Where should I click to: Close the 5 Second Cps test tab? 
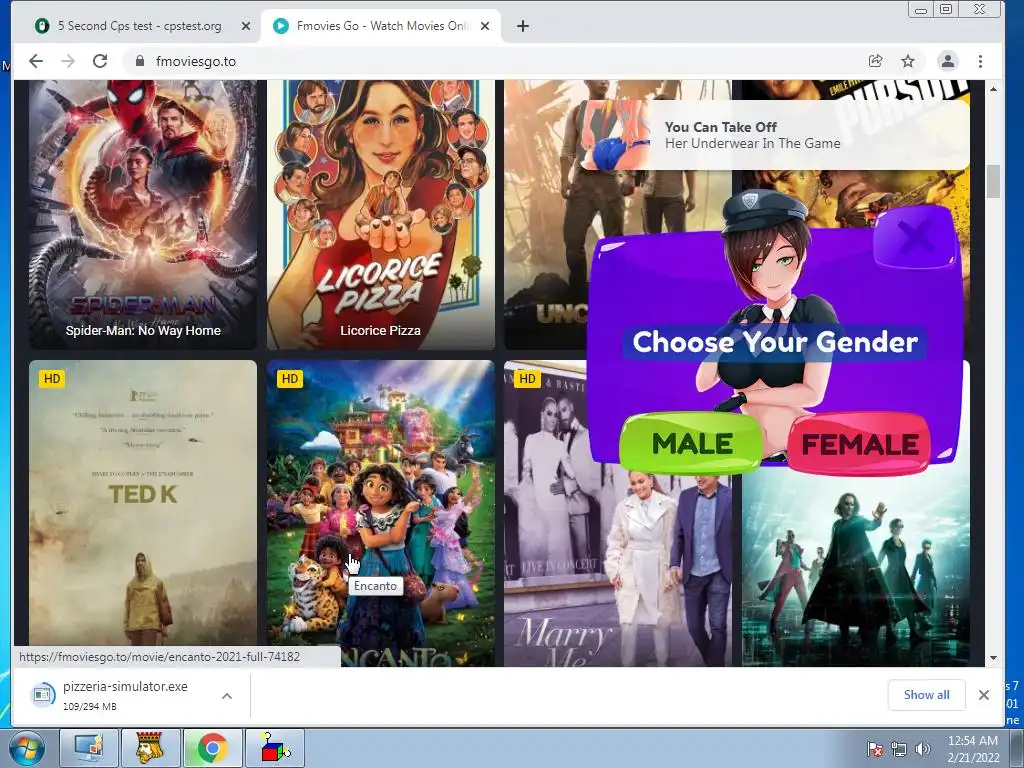(x=246, y=26)
